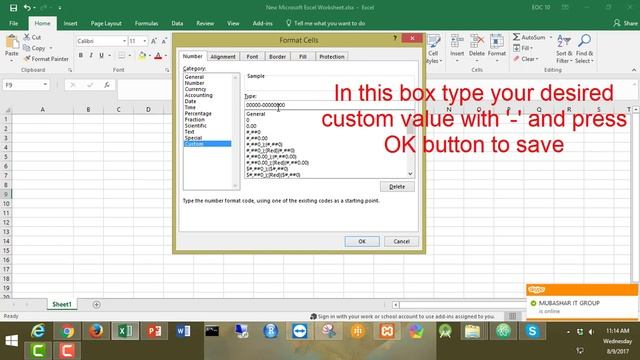Open the File menu tab

click(13, 23)
